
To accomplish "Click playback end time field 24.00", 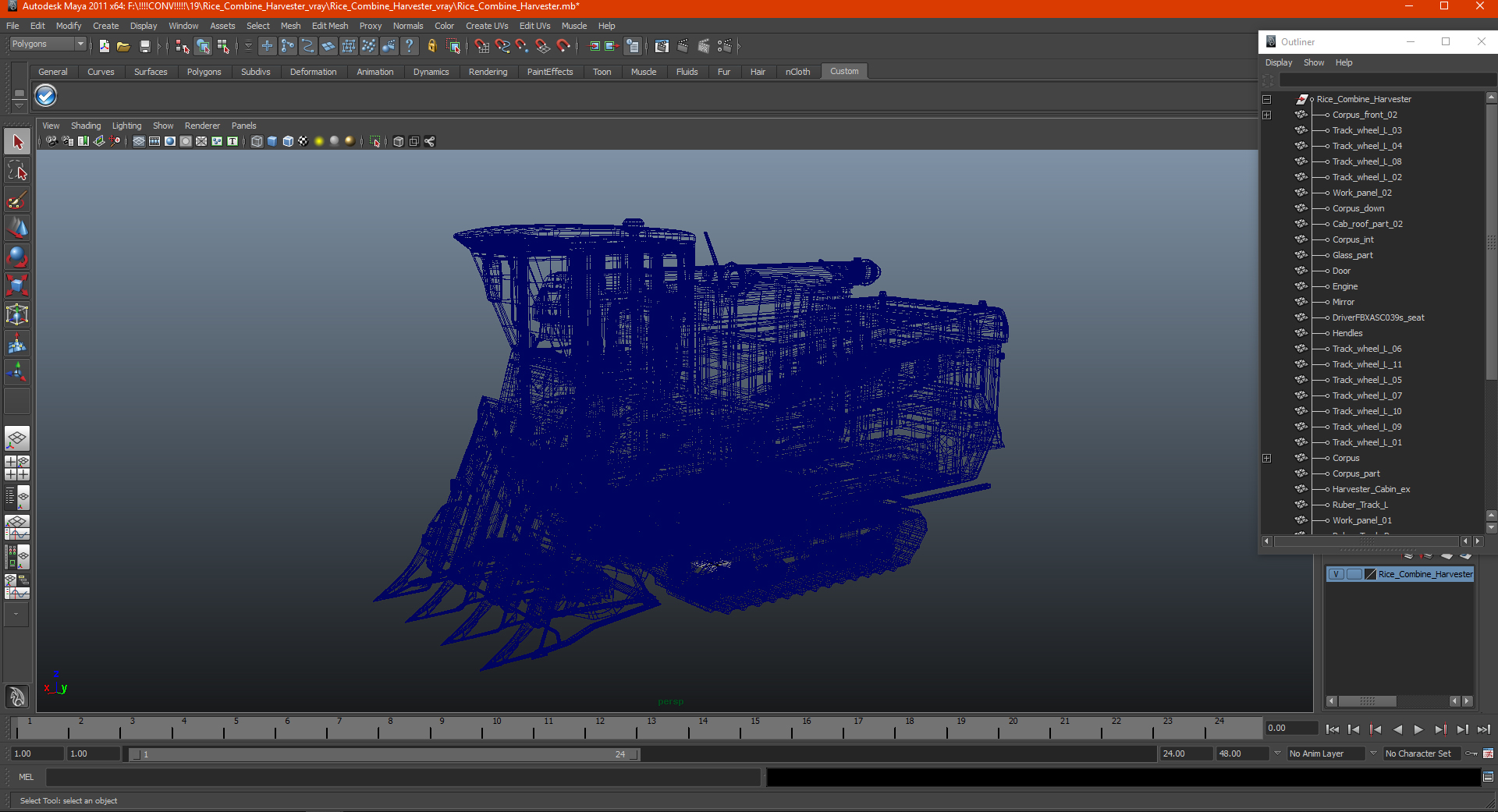I will [1185, 753].
